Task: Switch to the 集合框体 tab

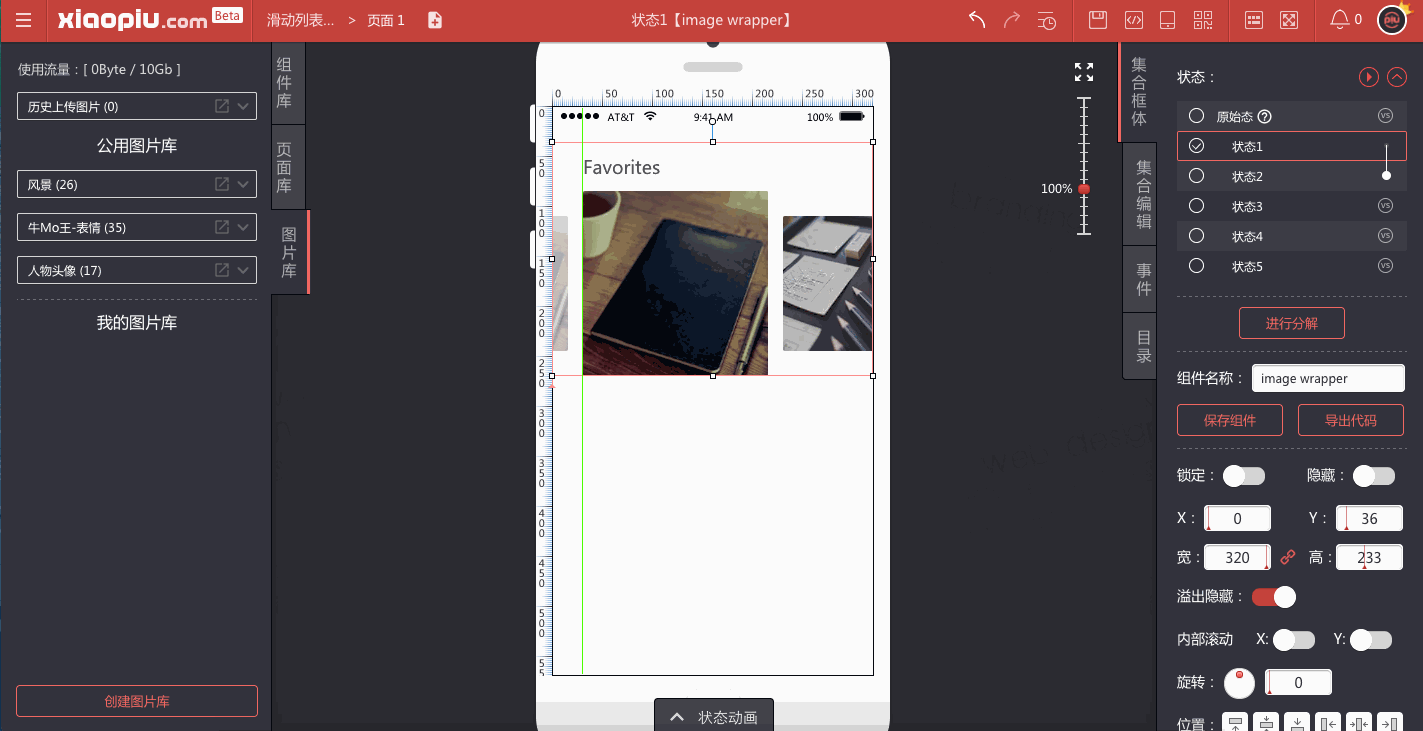Action: pyautogui.click(x=1138, y=92)
